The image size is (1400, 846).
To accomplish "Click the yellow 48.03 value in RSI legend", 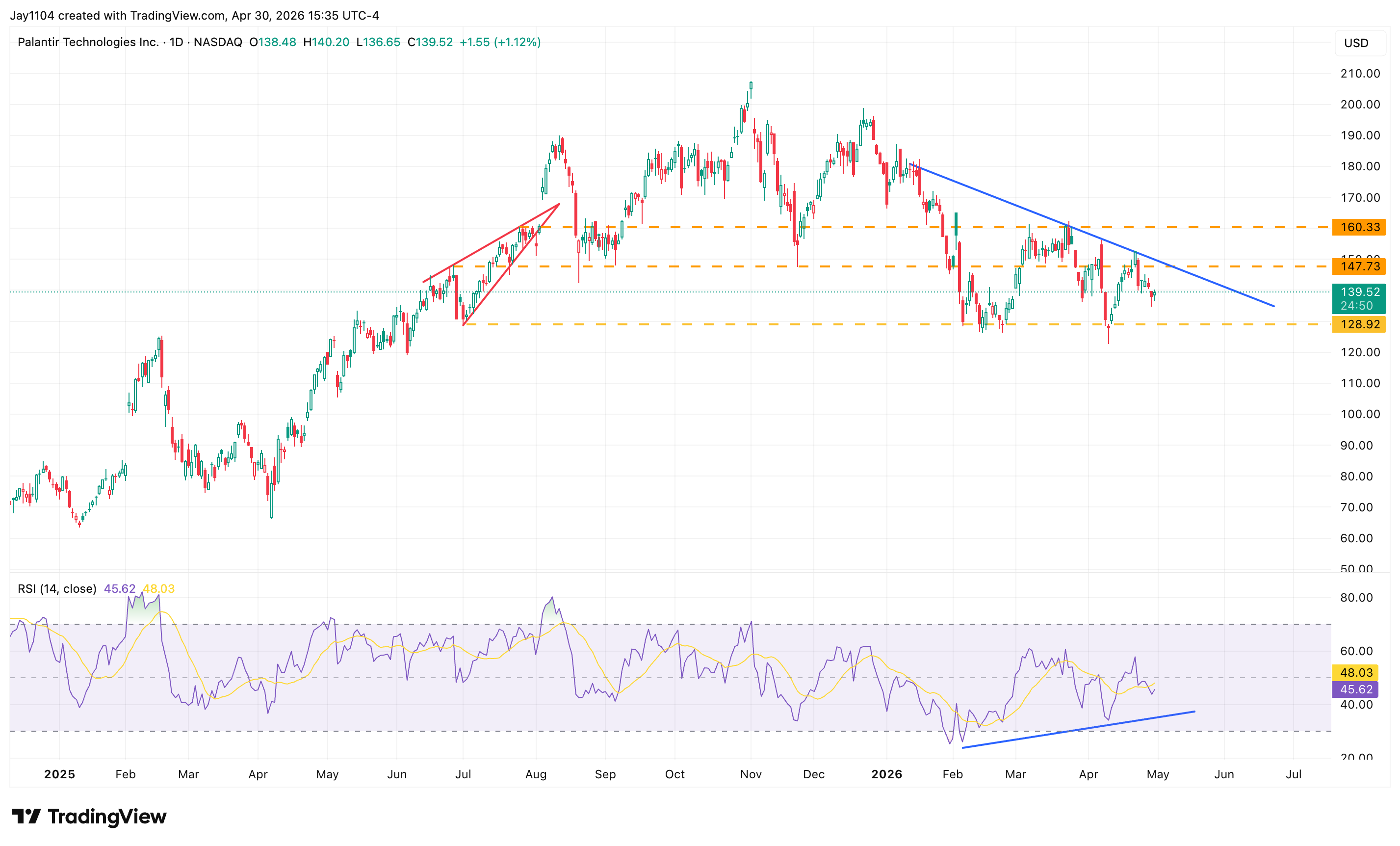I will 158,588.
